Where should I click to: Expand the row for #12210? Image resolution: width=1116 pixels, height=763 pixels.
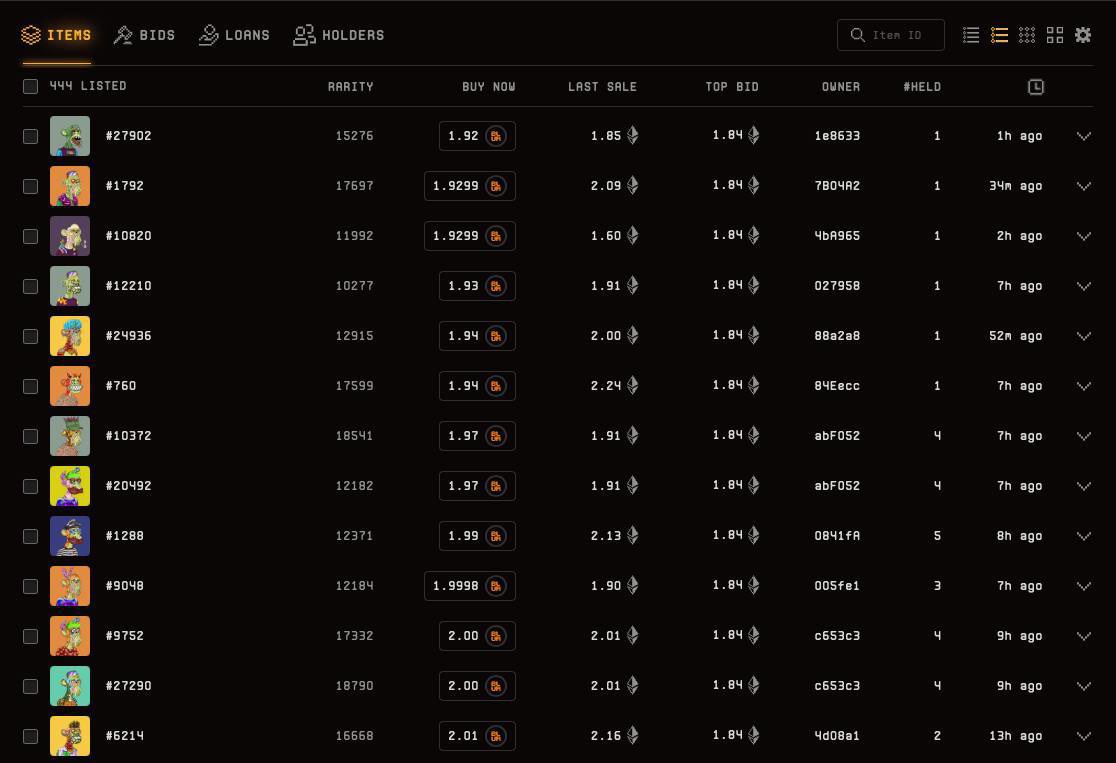[x=1083, y=286]
